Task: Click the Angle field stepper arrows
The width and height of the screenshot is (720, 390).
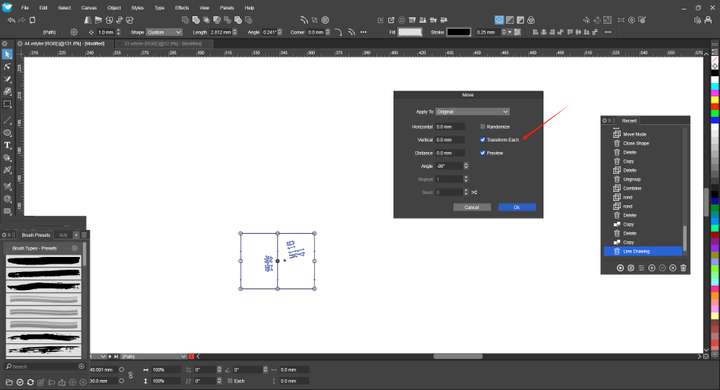Action: point(466,166)
